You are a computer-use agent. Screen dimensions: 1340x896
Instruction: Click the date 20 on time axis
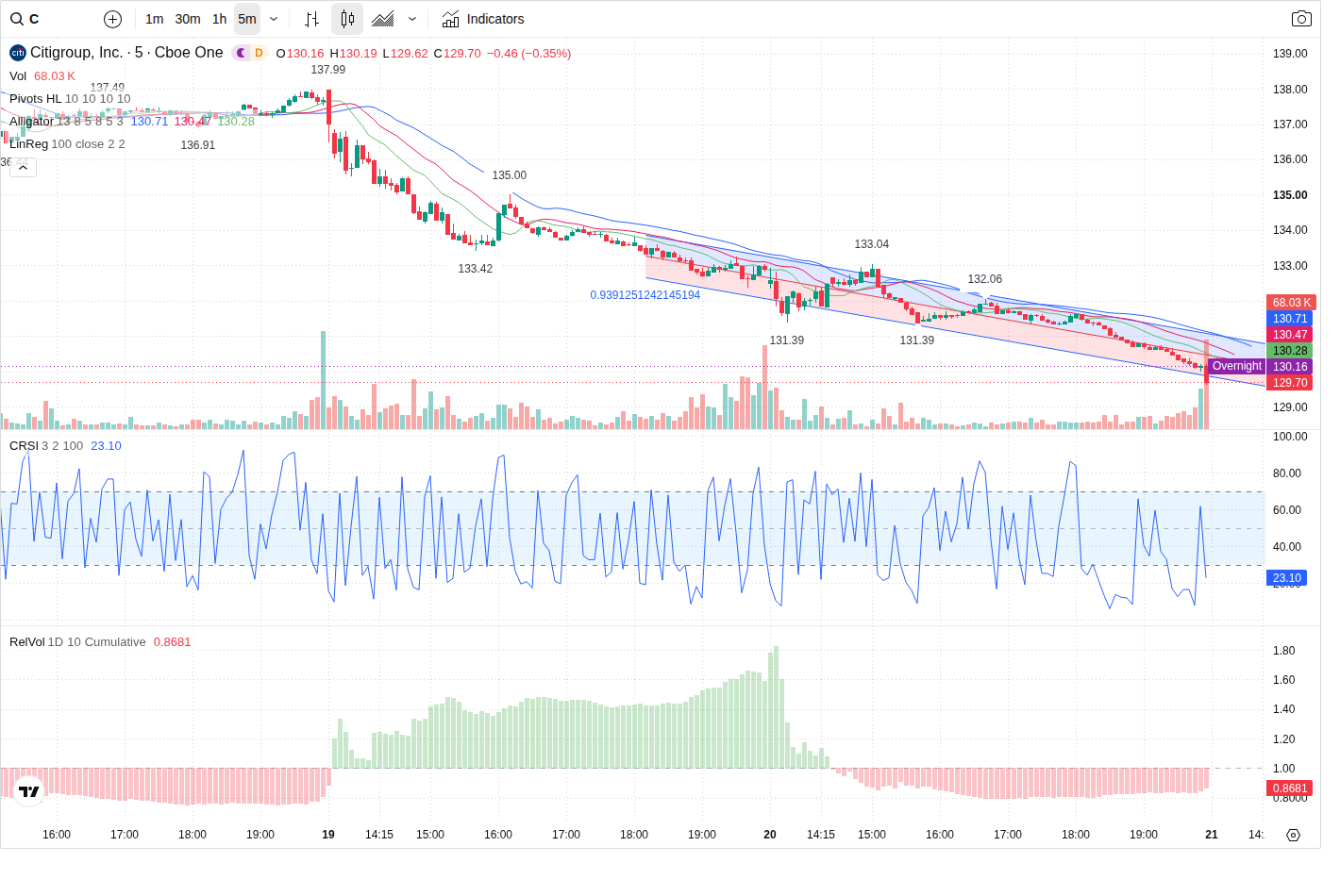pyautogui.click(x=770, y=835)
